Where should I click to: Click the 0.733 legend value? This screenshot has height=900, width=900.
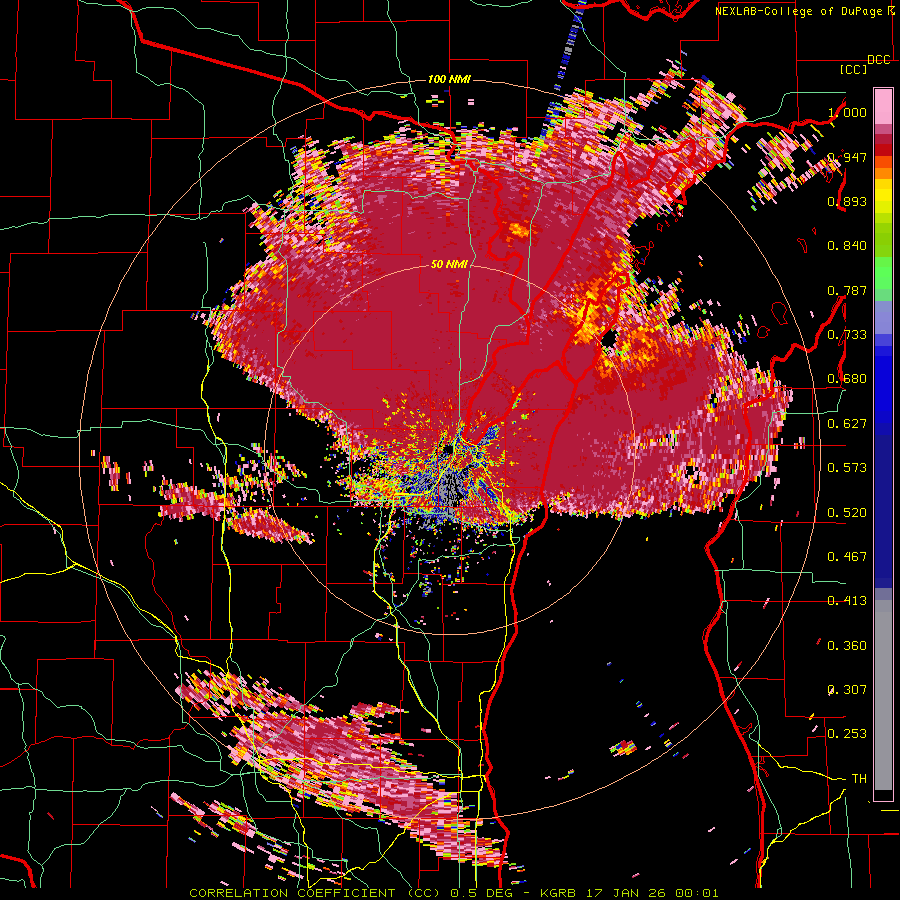pyautogui.click(x=847, y=335)
